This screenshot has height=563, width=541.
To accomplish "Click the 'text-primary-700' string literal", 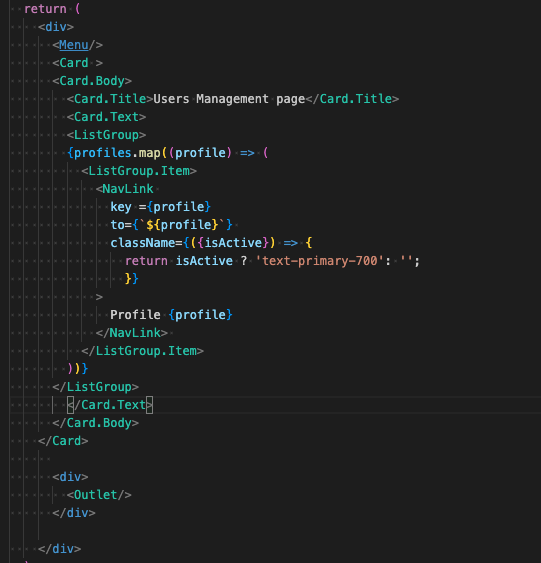I will tap(320, 261).
